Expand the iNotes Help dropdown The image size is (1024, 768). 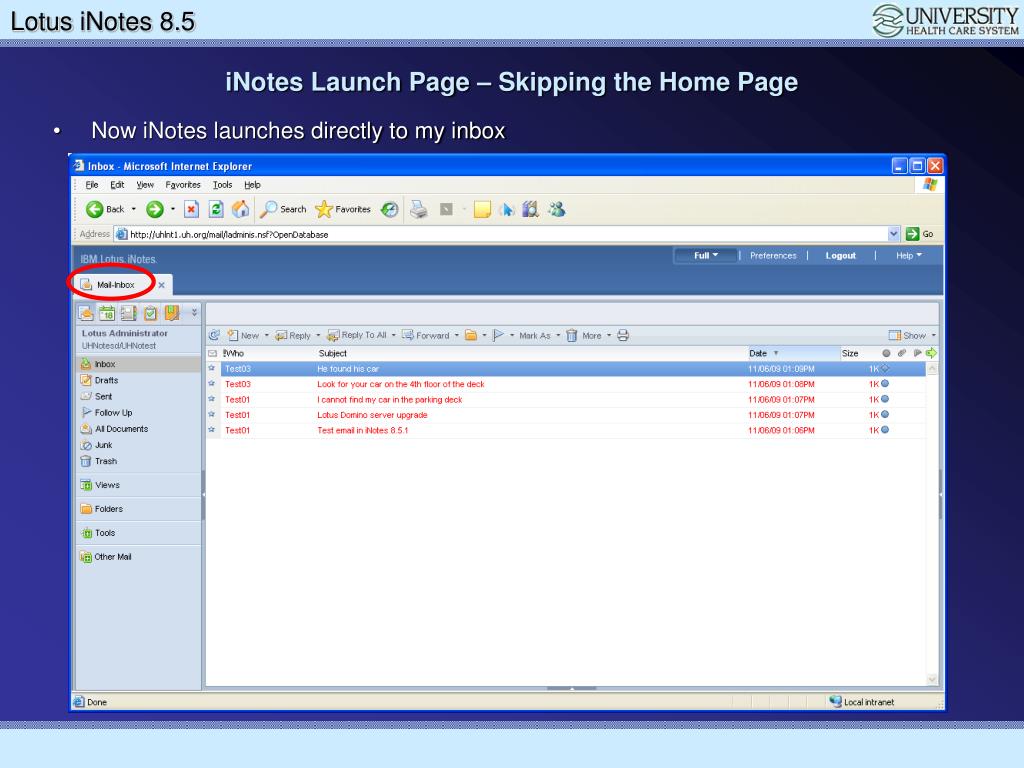pyautogui.click(x=908, y=255)
